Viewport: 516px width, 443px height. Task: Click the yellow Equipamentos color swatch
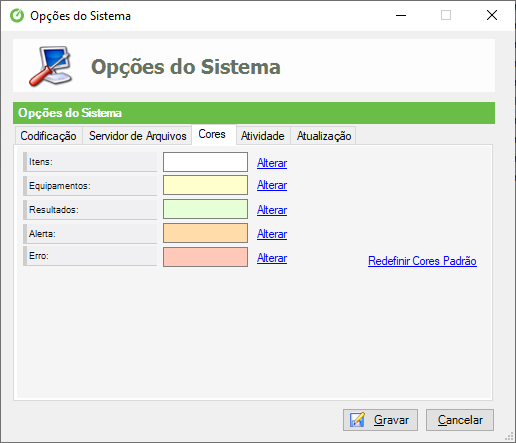click(205, 185)
